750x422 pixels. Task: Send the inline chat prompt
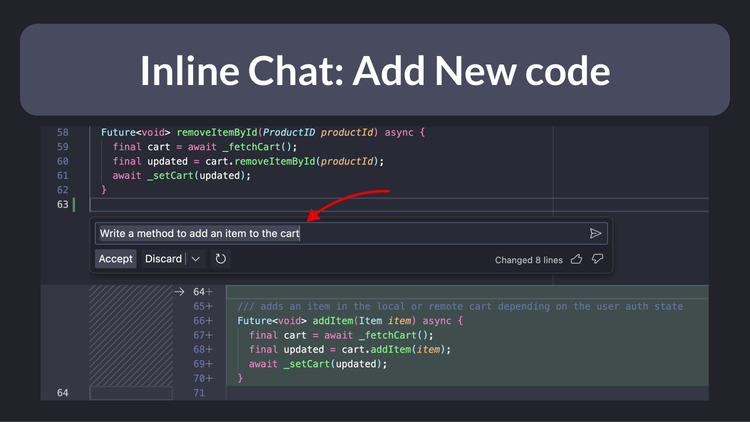[x=595, y=233]
